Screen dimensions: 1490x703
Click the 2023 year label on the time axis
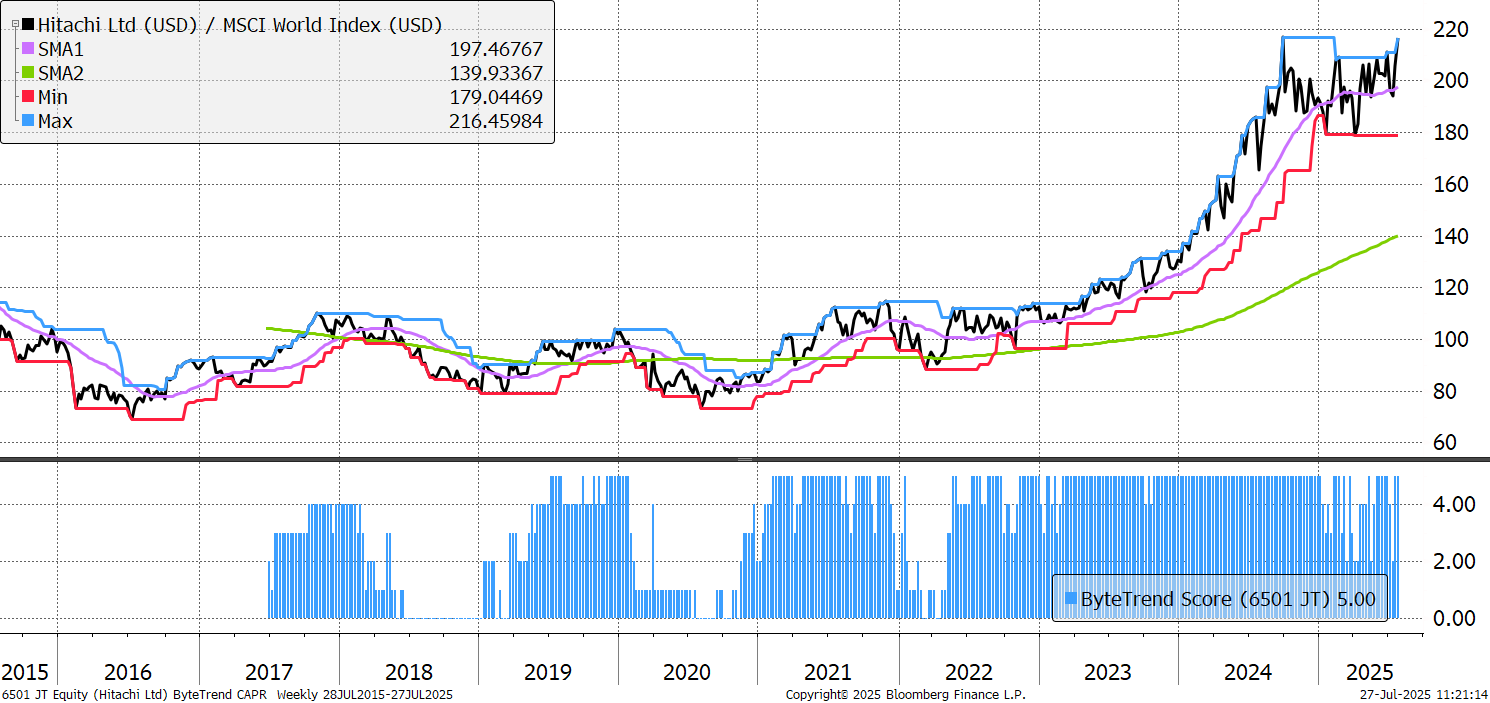coord(1108,671)
